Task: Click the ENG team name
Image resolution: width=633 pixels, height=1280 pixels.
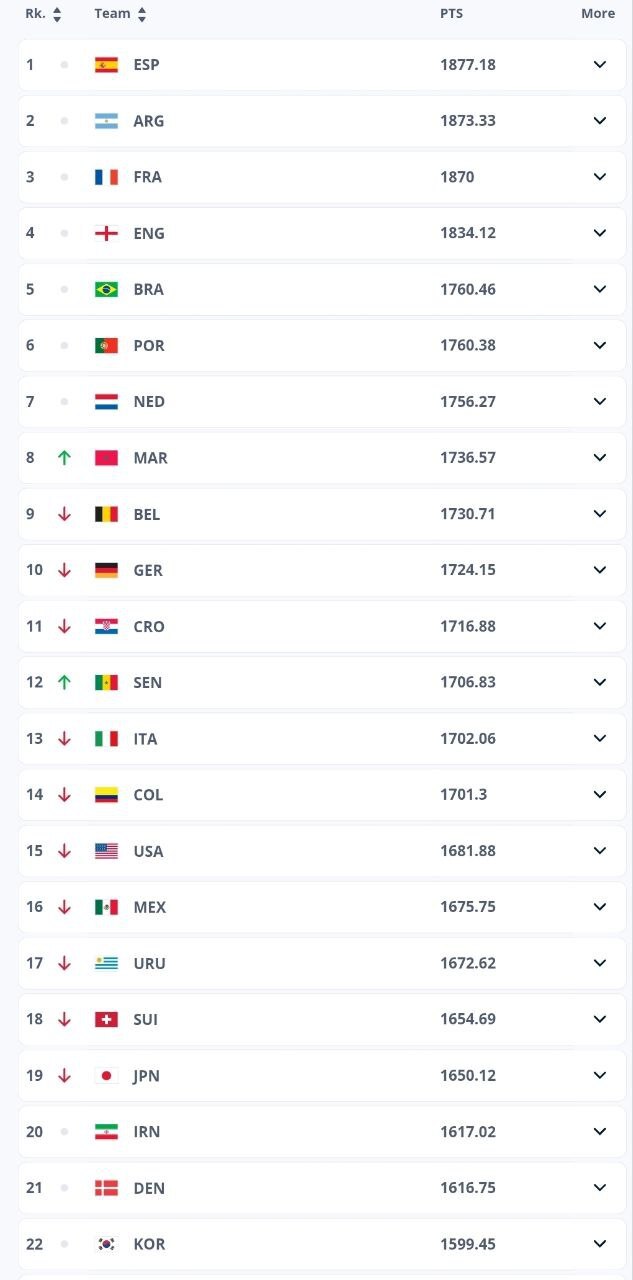Action: (149, 233)
